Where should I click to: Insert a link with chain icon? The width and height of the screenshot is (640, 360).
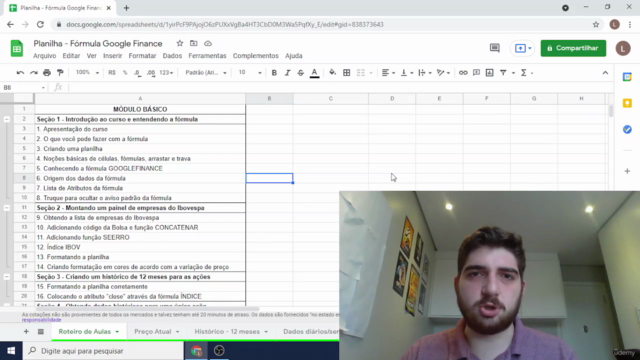click(x=463, y=73)
